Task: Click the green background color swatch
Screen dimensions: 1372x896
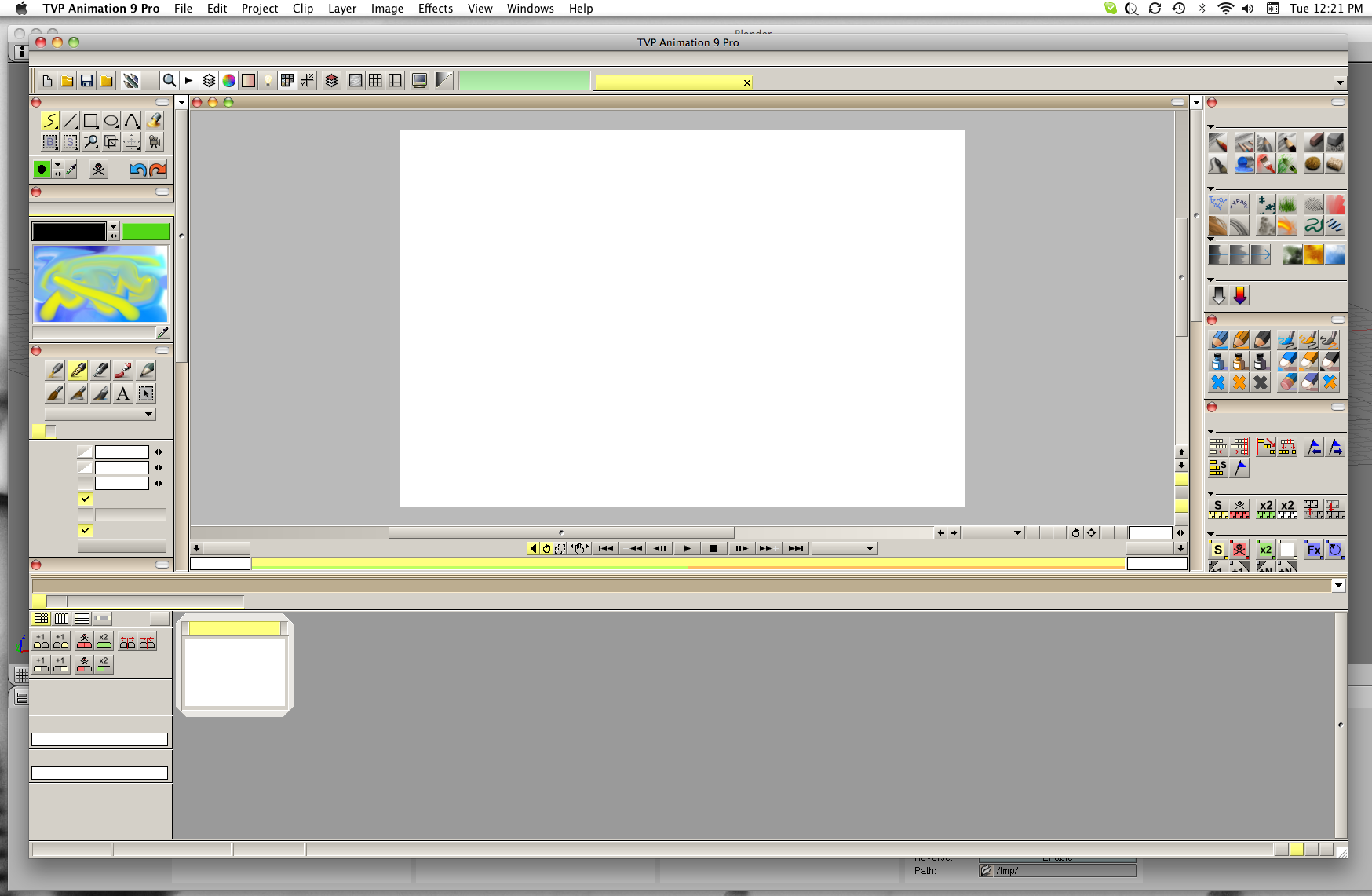Action: (x=146, y=231)
